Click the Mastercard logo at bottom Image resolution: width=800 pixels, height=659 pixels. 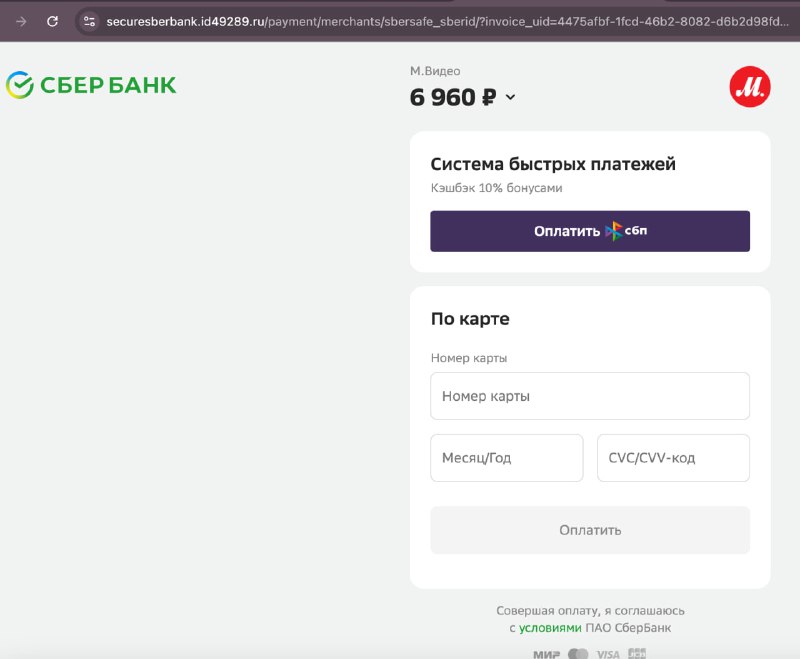[578, 653]
